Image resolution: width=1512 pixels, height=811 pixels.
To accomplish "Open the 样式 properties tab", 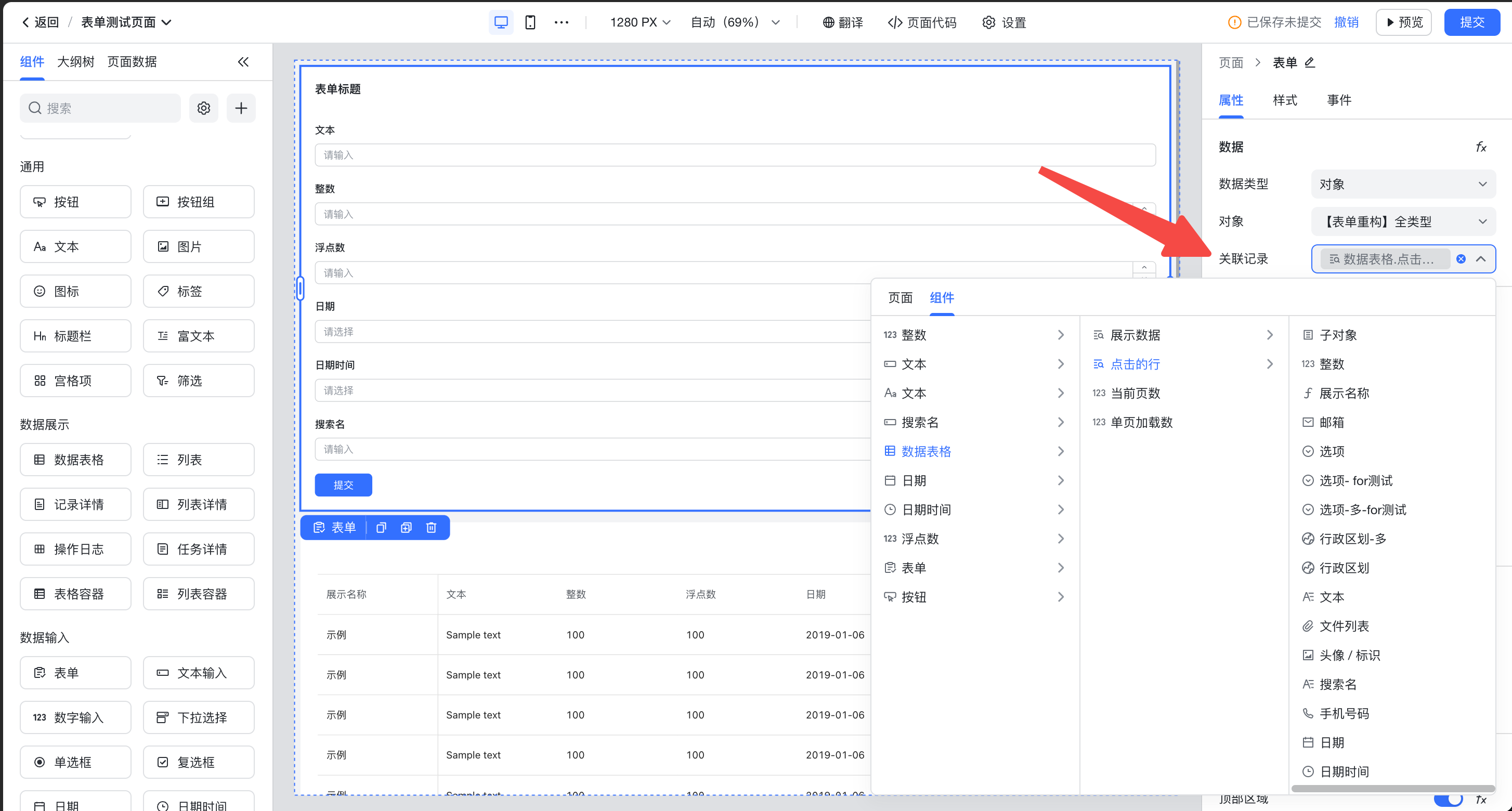I will tap(1285, 100).
